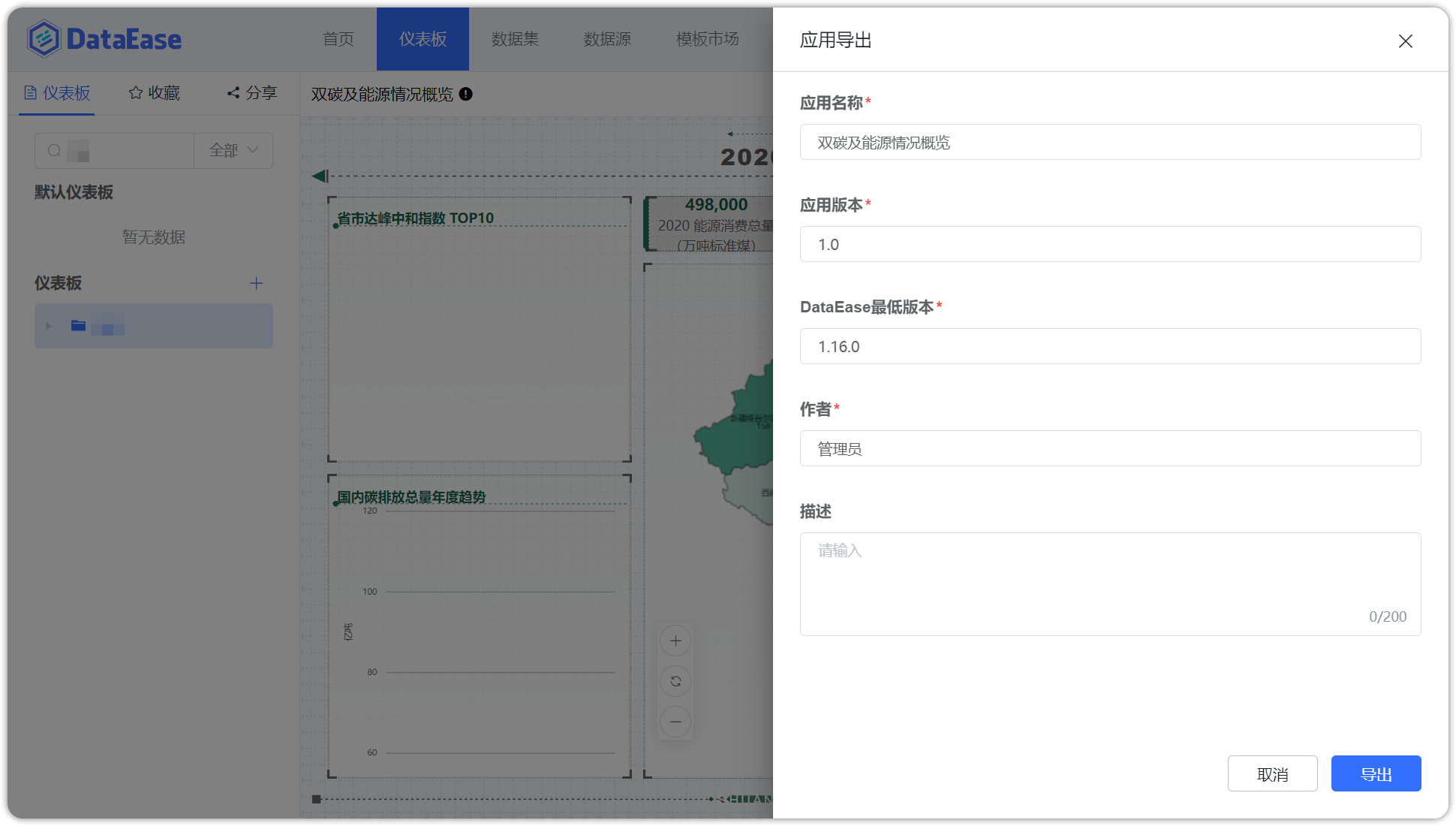Switch to the 数据集 tab
The image size is (1456, 826).
coord(514,39)
